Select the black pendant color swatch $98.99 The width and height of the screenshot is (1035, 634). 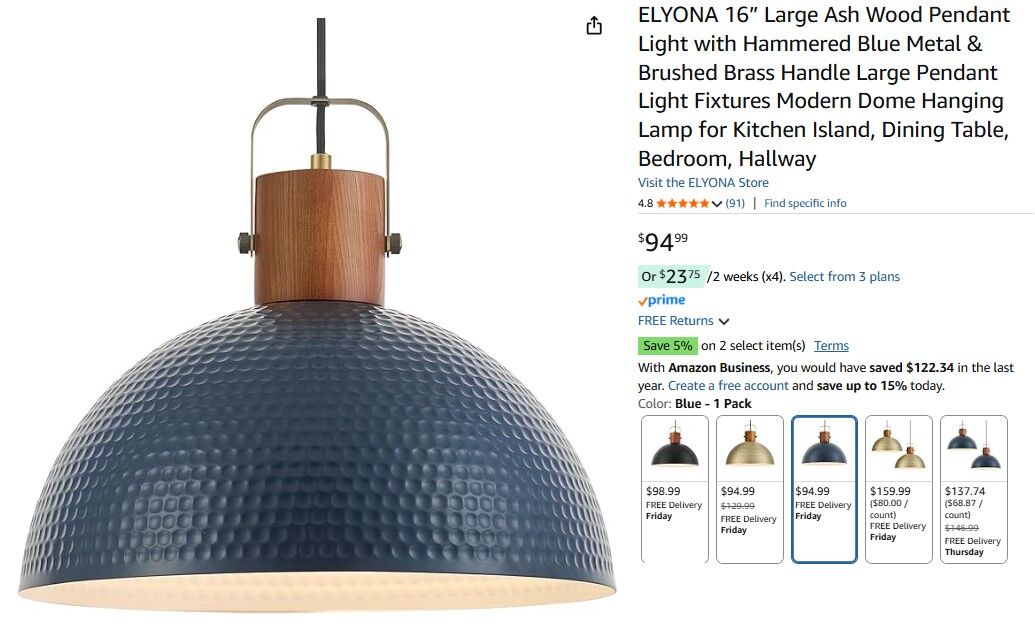coord(675,489)
